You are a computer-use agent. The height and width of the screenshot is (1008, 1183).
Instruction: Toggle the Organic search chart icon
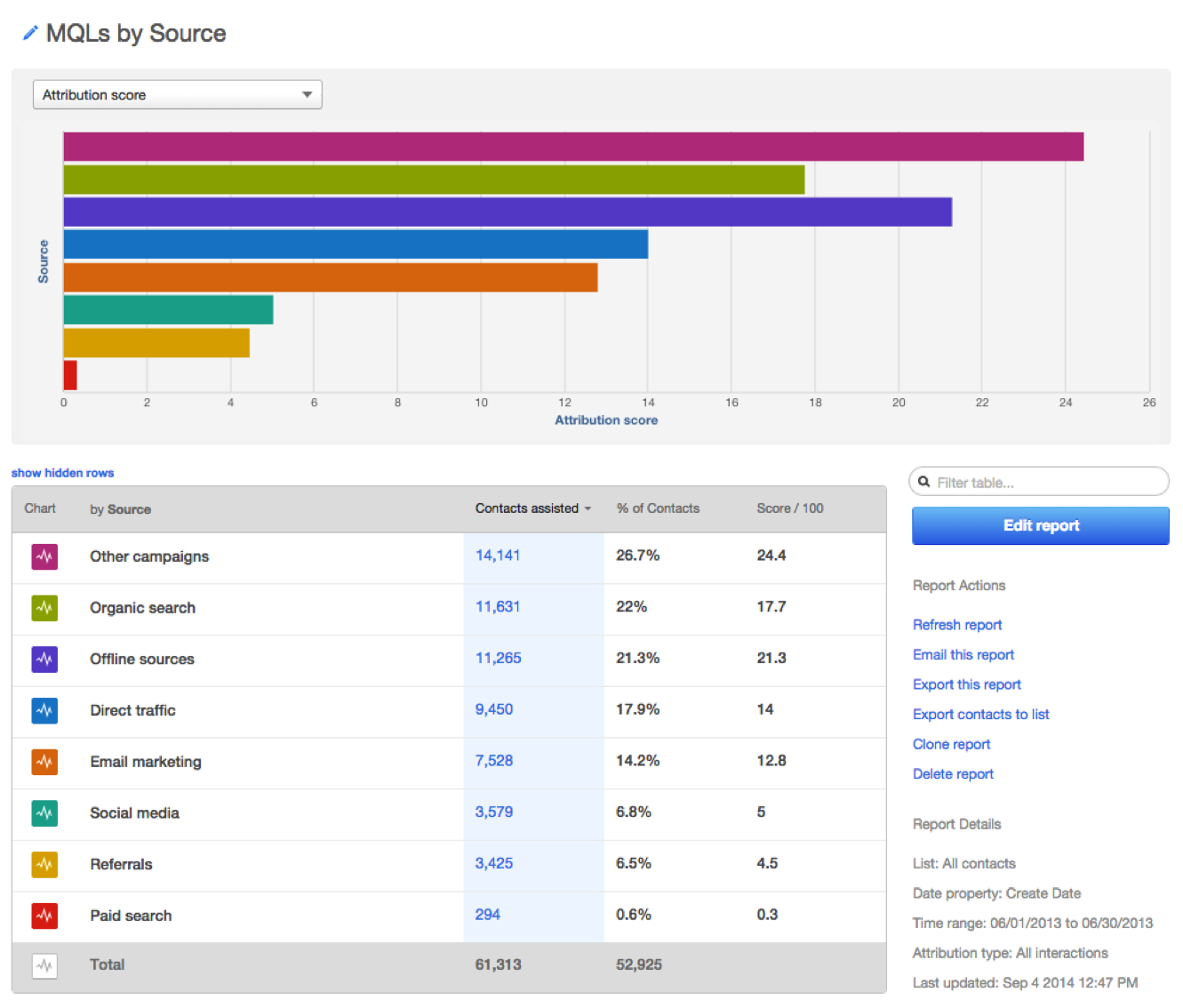click(x=44, y=608)
